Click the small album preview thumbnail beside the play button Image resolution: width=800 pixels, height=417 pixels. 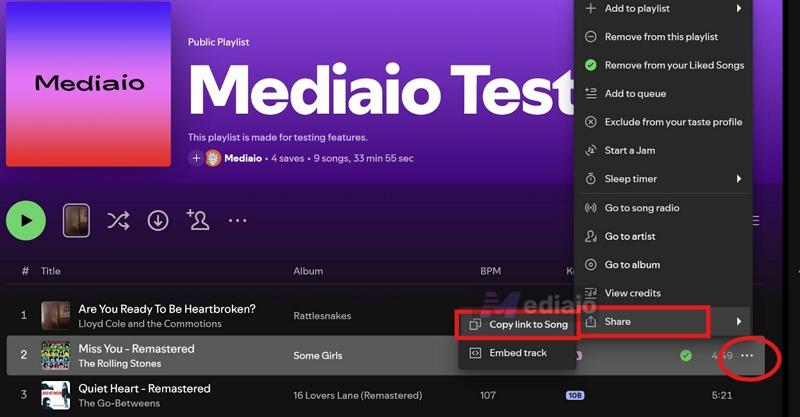click(77, 220)
